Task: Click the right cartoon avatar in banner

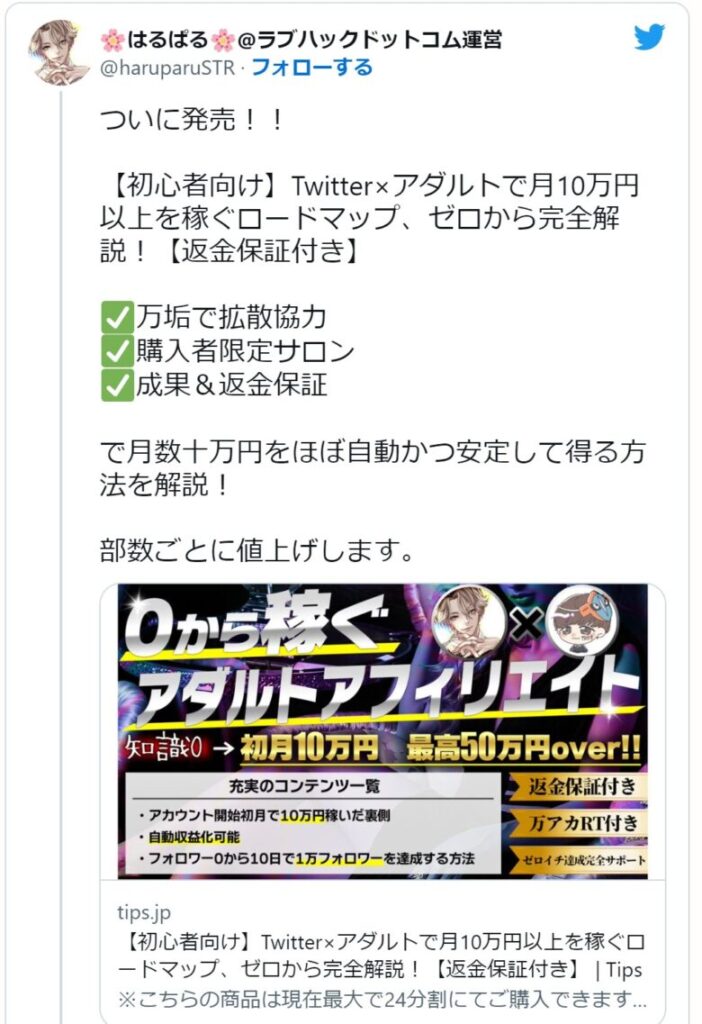Action: point(582,622)
